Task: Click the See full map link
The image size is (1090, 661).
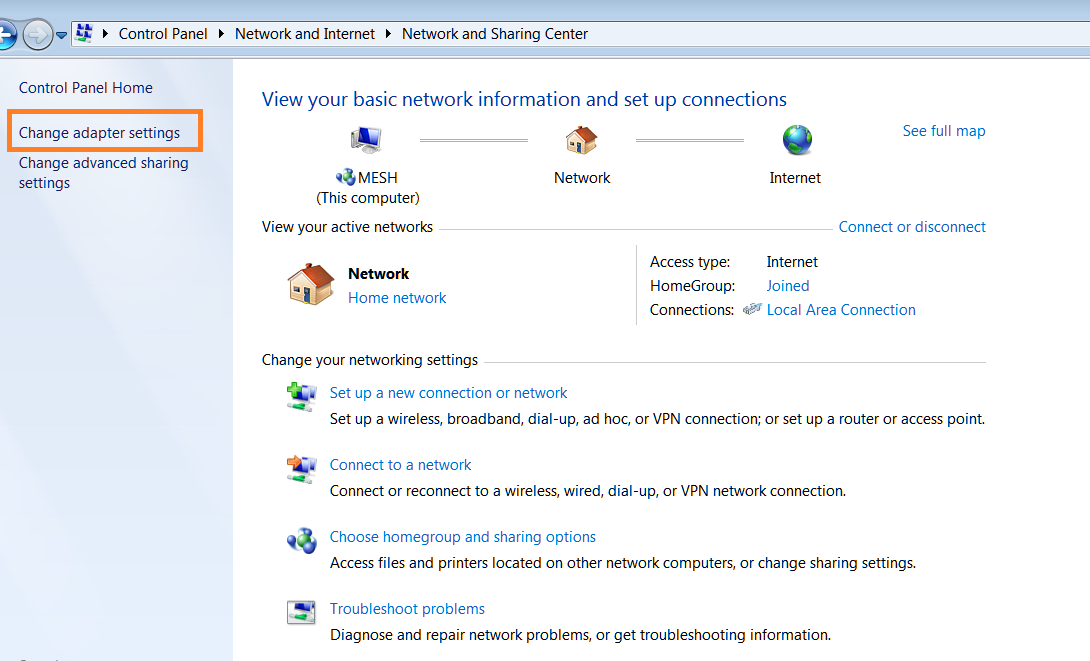Action: [x=943, y=131]
